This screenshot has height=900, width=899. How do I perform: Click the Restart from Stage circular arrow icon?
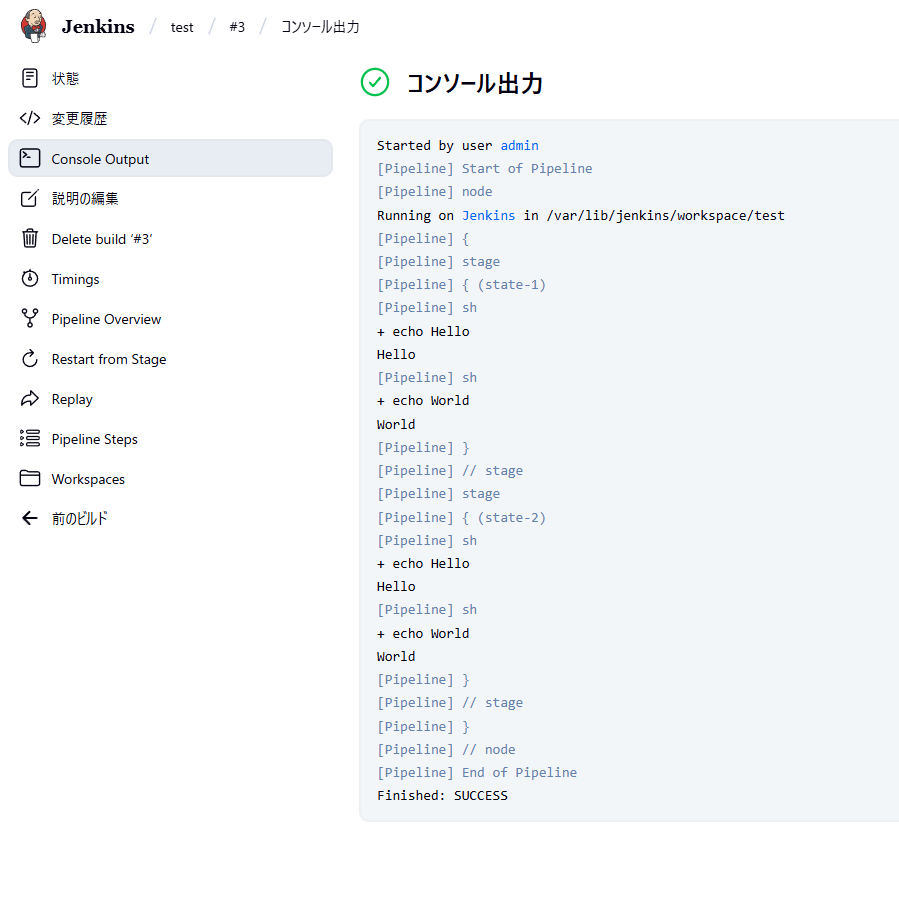(x=30, y=359)
